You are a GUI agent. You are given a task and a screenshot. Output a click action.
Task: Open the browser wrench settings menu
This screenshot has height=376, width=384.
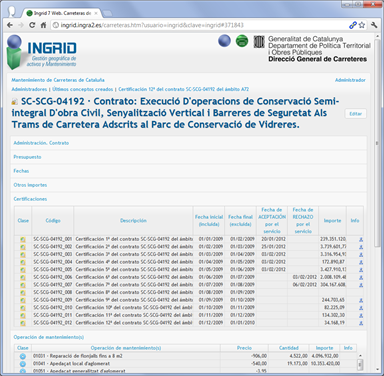pyautogui.click(x=374, y=25)
